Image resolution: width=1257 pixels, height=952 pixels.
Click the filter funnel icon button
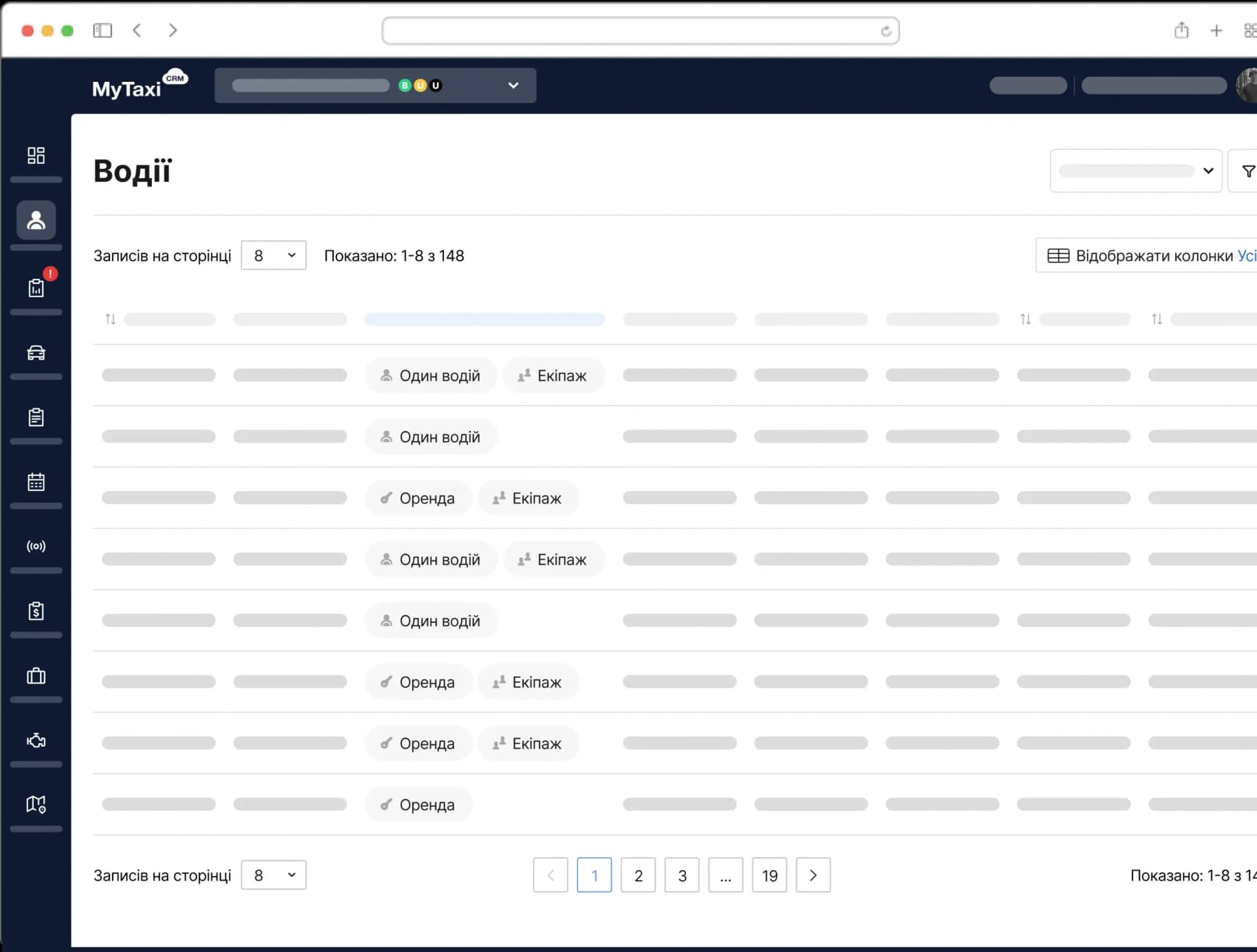(1247, 172)
